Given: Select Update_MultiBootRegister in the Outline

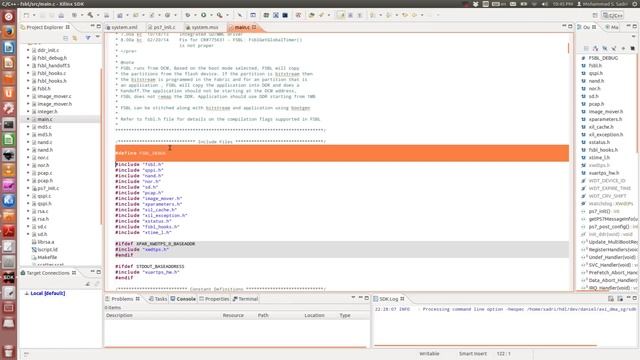Looking at the screenshot, I should click(x=613, y=242).
